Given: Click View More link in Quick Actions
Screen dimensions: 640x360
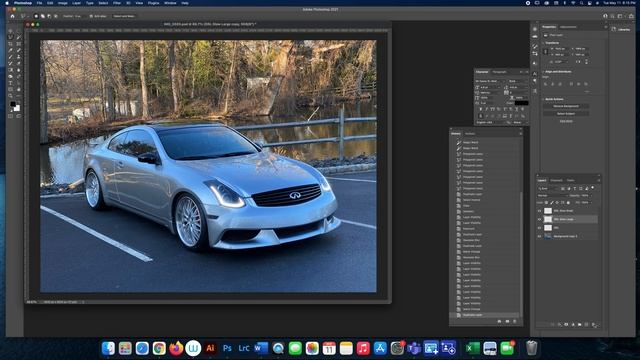Looking at the screenshot, I should (566, 121).
